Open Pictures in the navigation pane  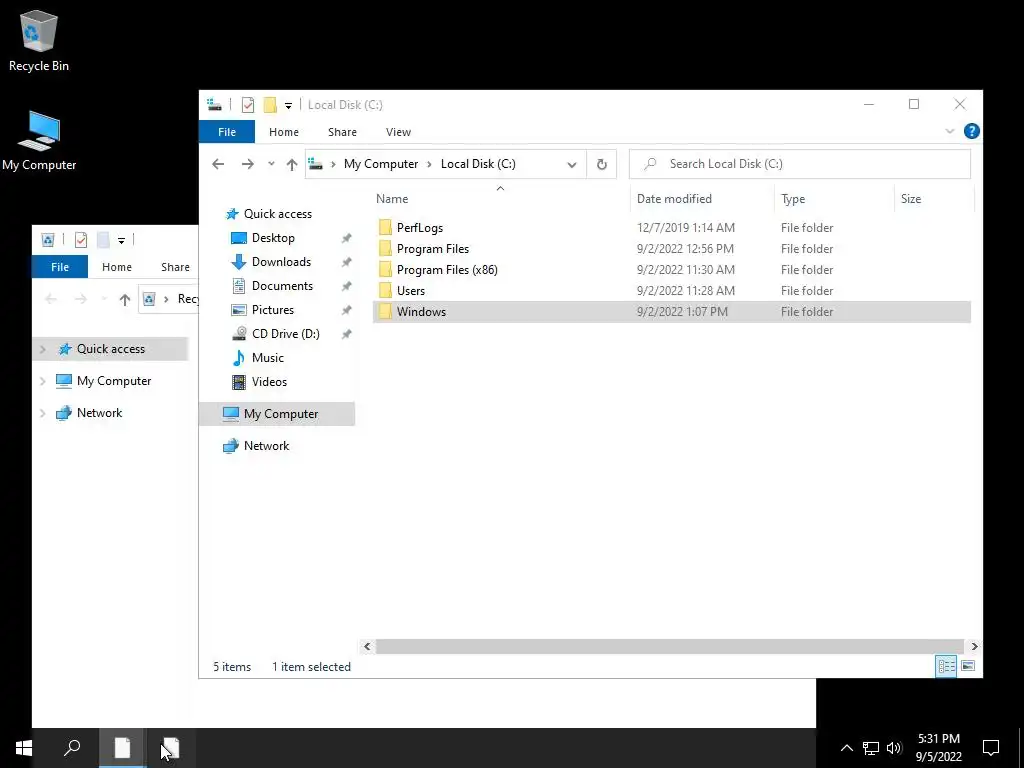[x=272, y=310]
